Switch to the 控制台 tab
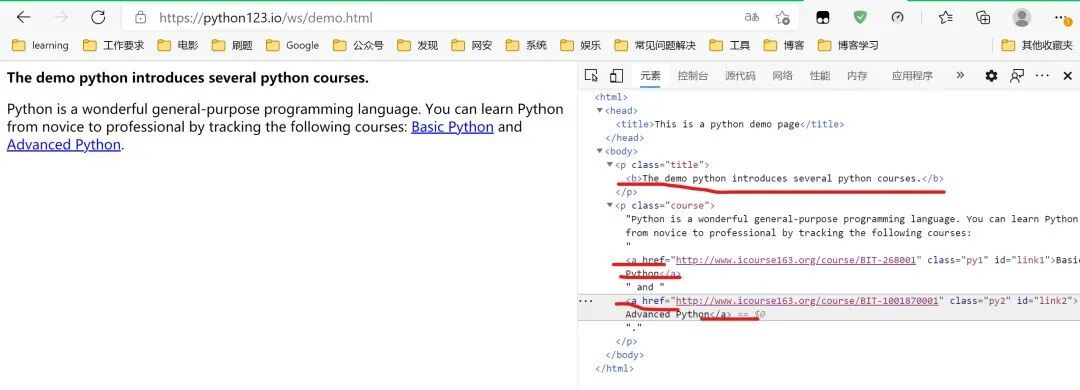 [x=692, y=76]
